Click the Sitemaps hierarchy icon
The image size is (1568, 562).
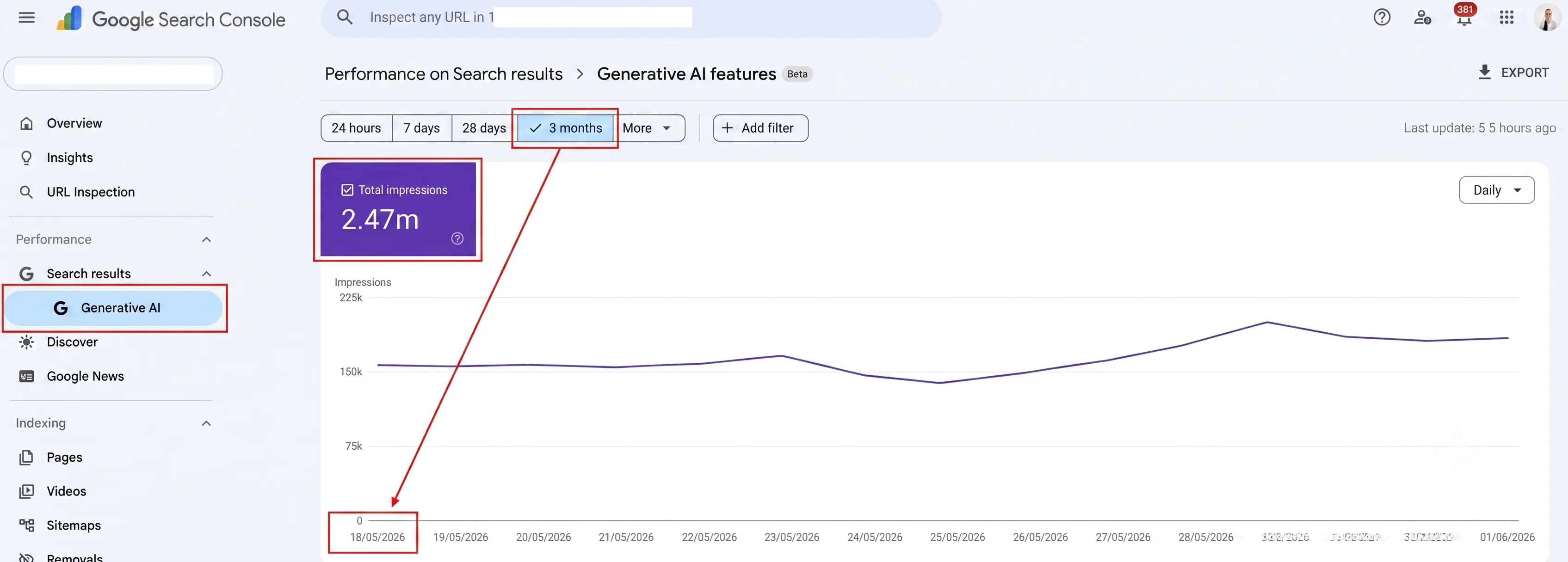[26, 525]
